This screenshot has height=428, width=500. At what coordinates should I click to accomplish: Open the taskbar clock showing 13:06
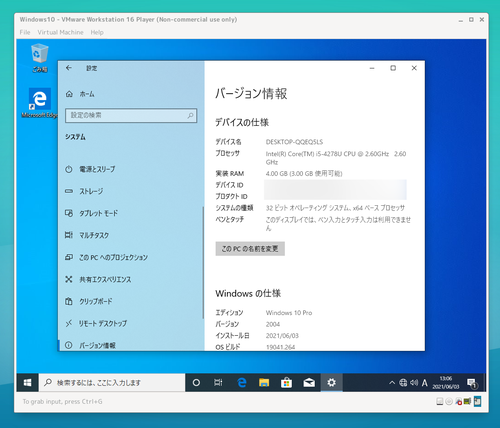(x=446, y=383)
